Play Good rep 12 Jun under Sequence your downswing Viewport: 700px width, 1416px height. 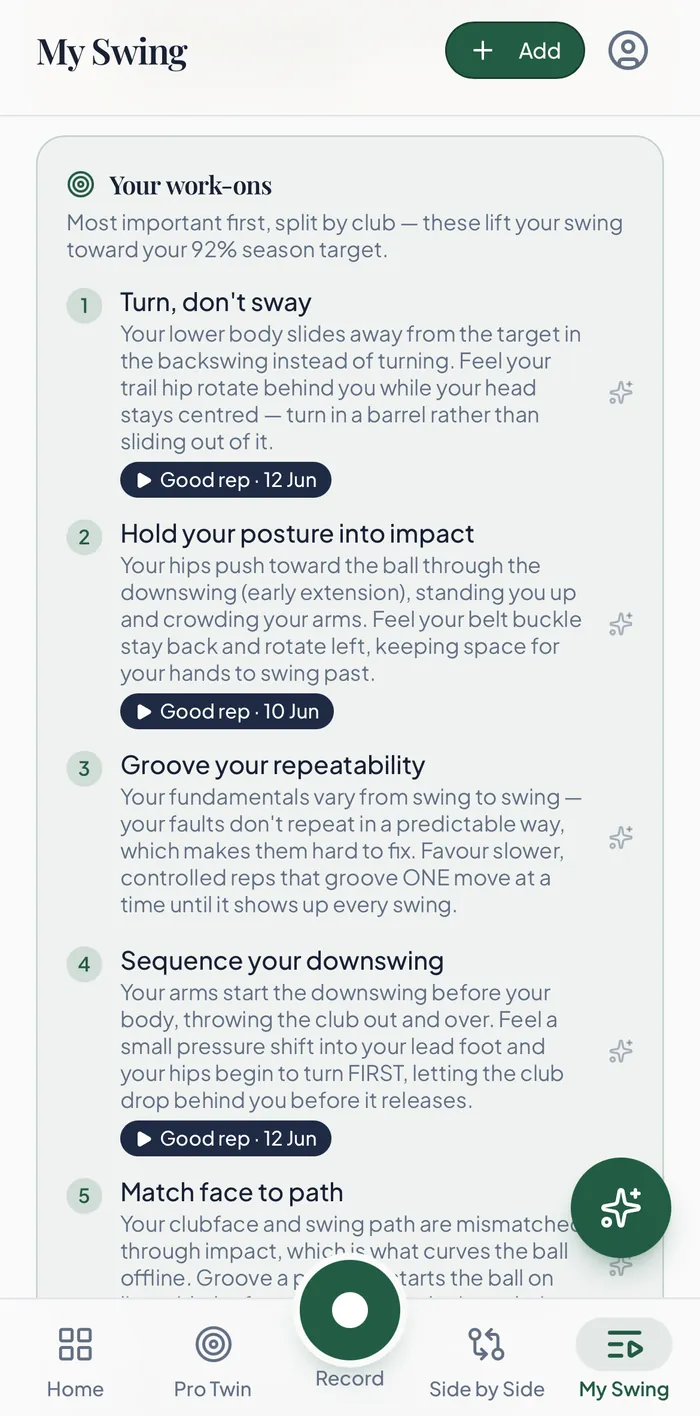click(226, 1139)
